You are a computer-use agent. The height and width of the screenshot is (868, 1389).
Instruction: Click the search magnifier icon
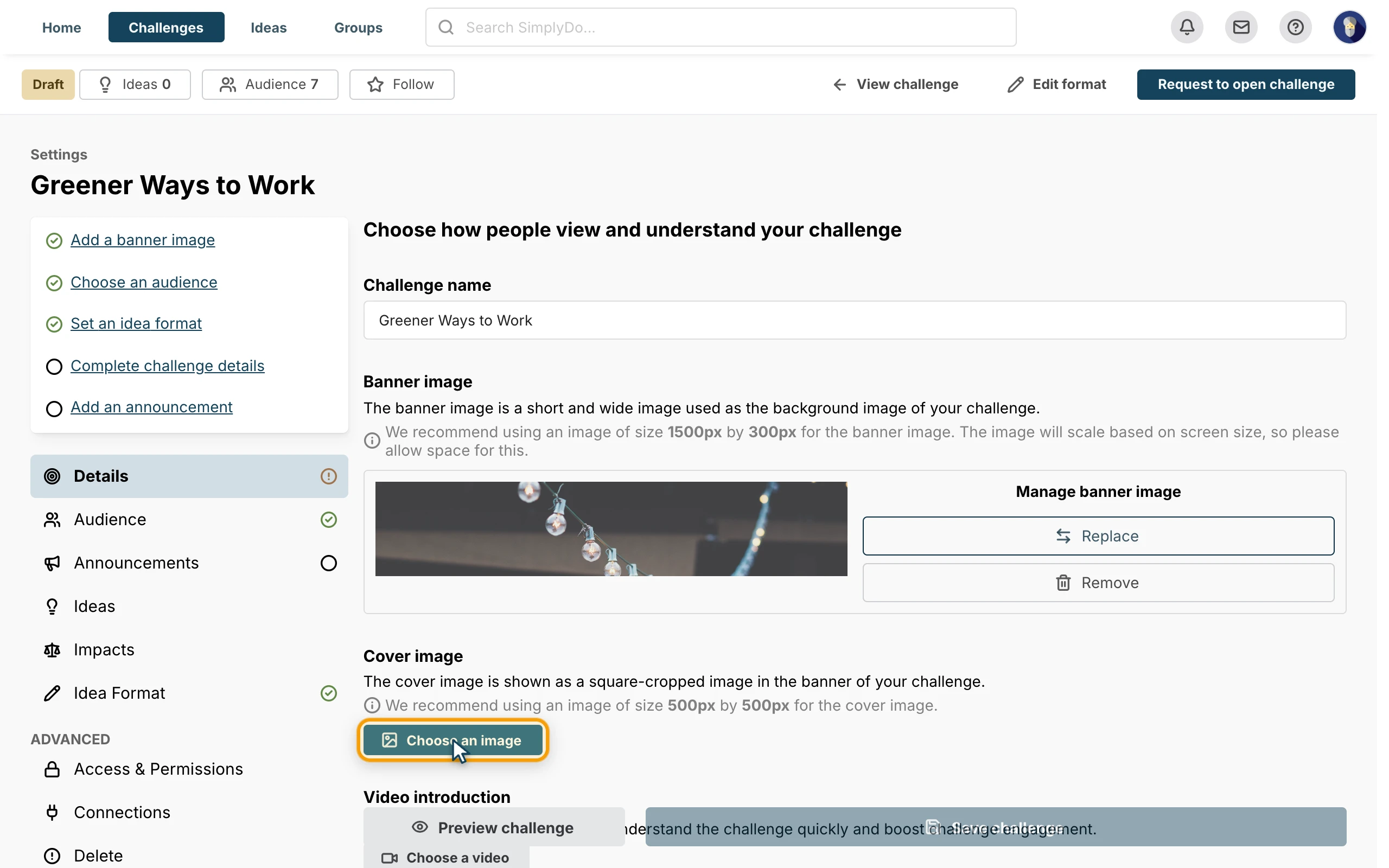(x=446, y=27)
